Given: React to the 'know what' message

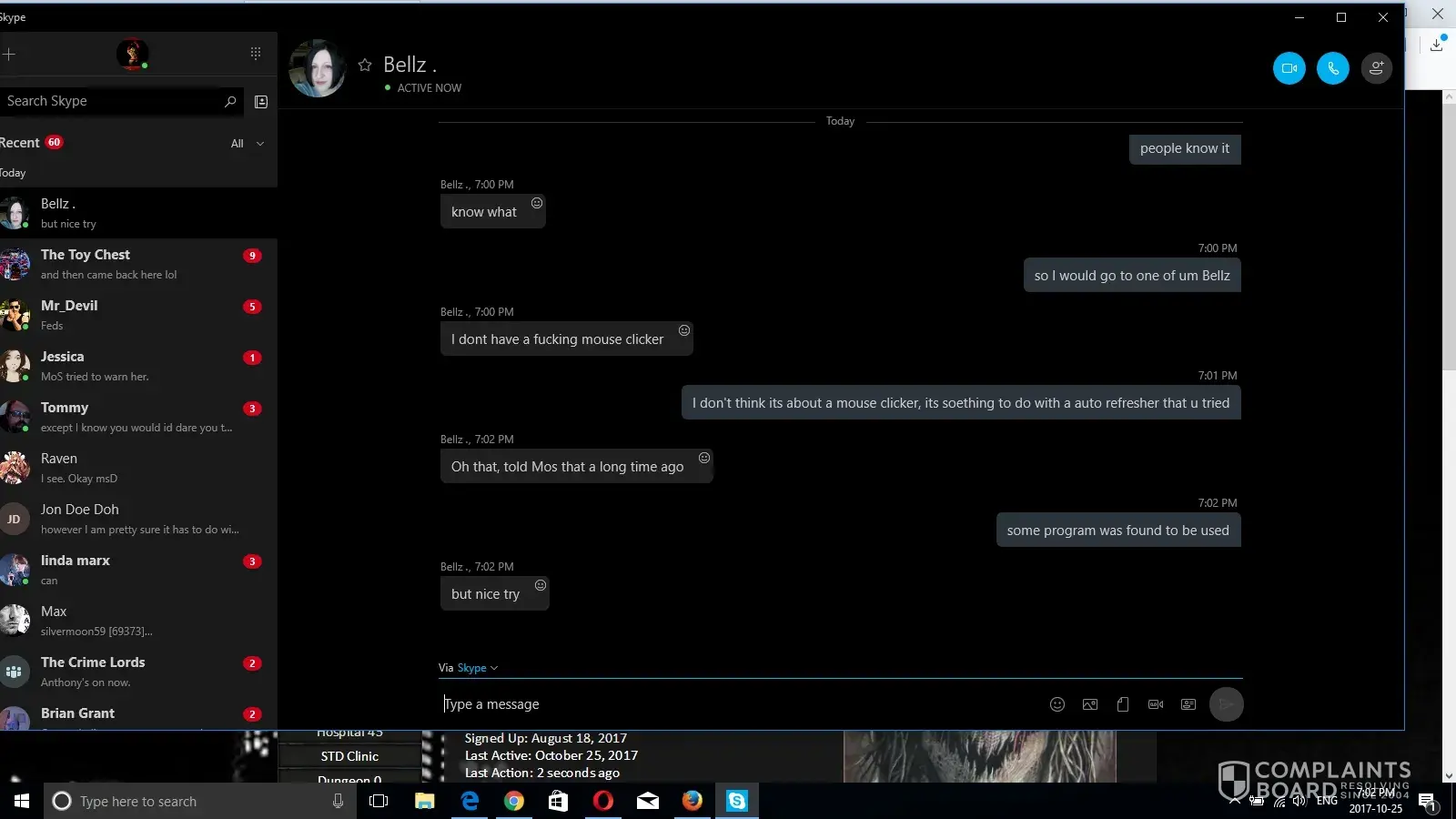Looking at the screenshot, I should tap(537, 203).
